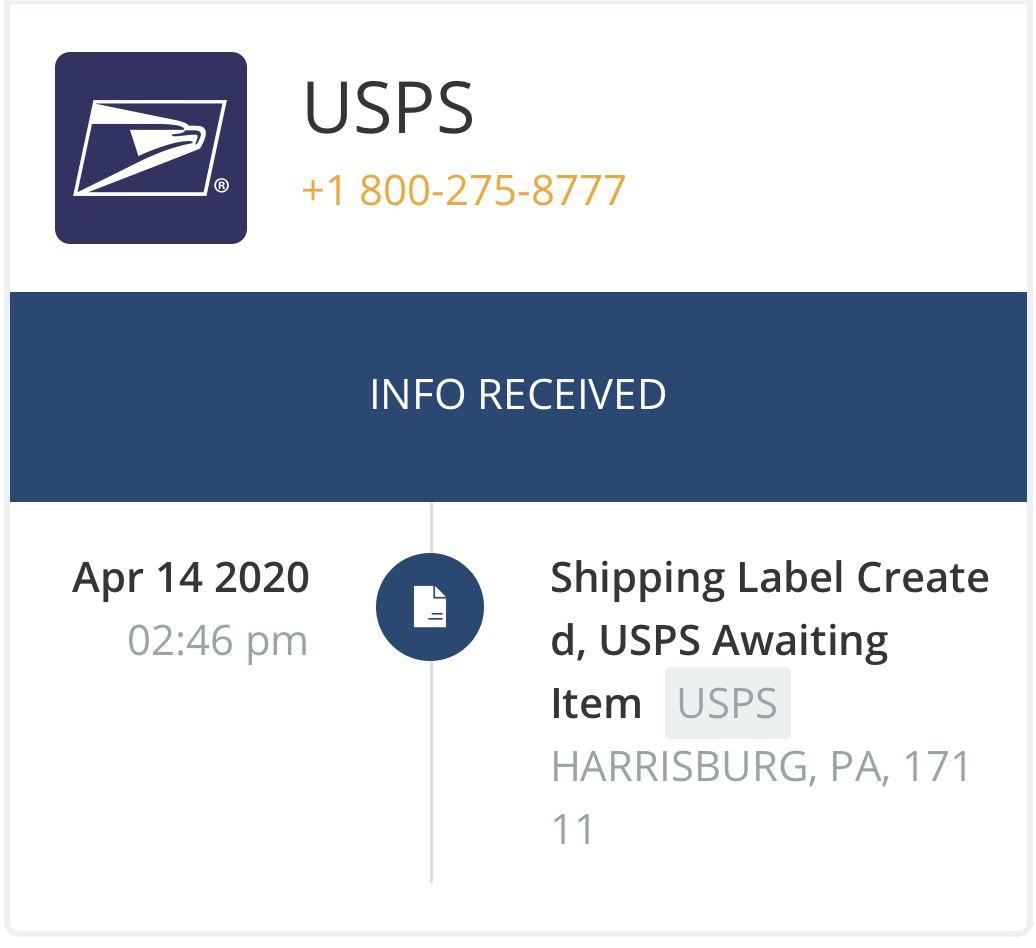Screen dimensions: 1036x948
Task: Click the gray USPS tag badge
Action: click(727, 703)
